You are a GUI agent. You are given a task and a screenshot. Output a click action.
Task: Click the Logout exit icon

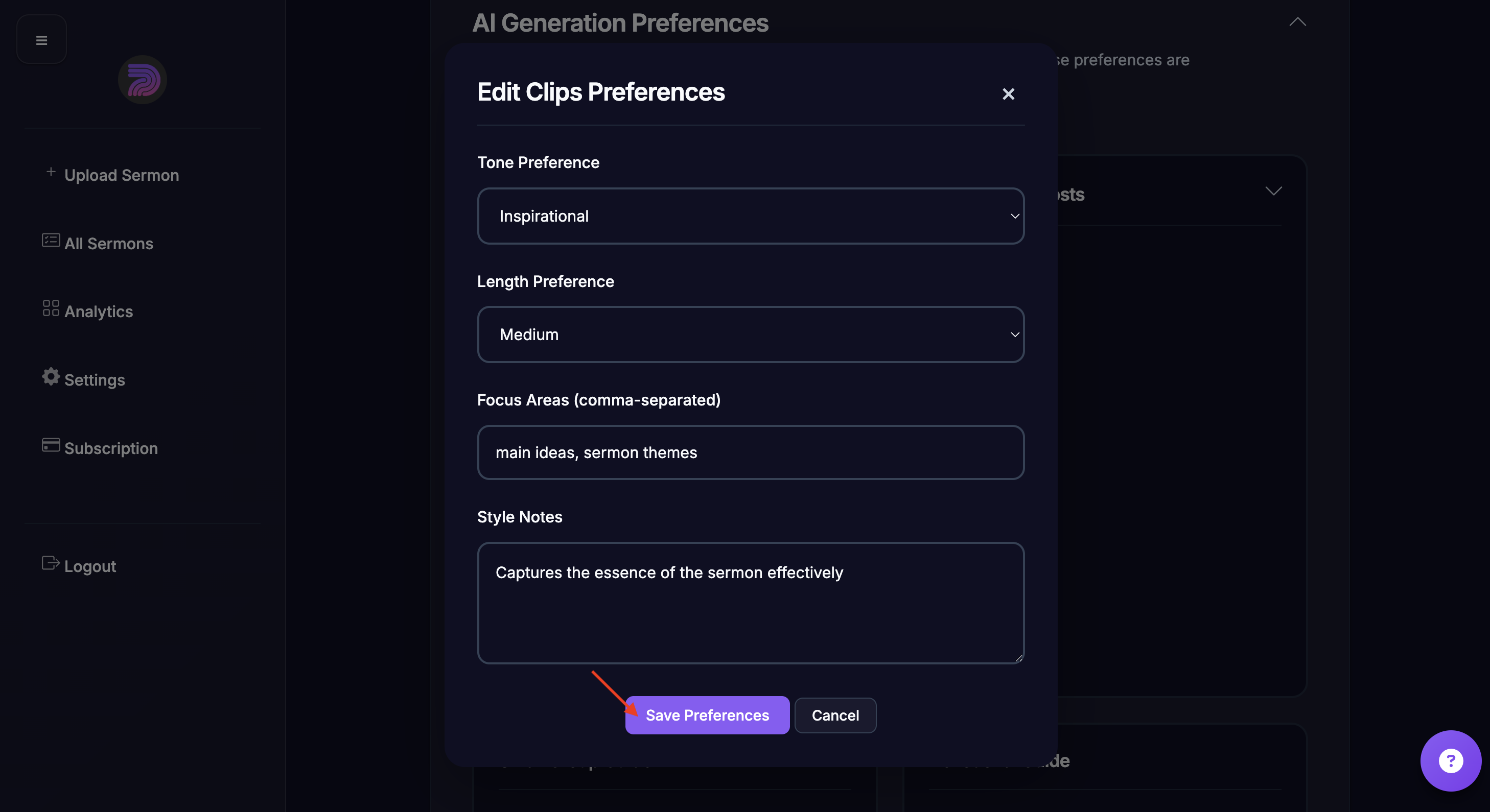coord(51,563)
